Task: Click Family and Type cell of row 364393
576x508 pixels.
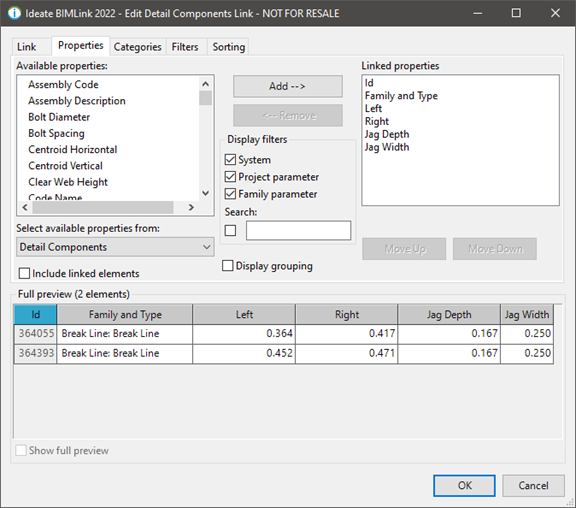Action: click(125, 353)
